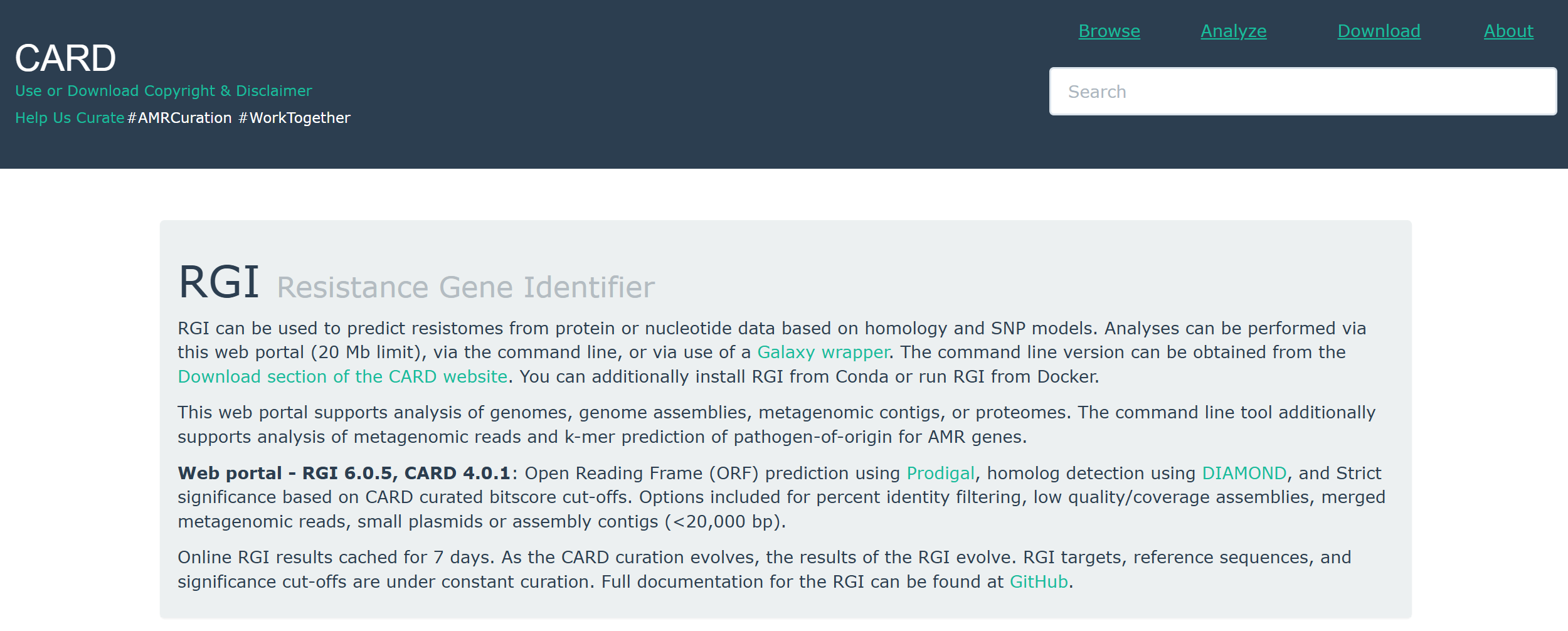Focus the Search input field
Screen dimensions: 1568x631
click(1303, 92)
